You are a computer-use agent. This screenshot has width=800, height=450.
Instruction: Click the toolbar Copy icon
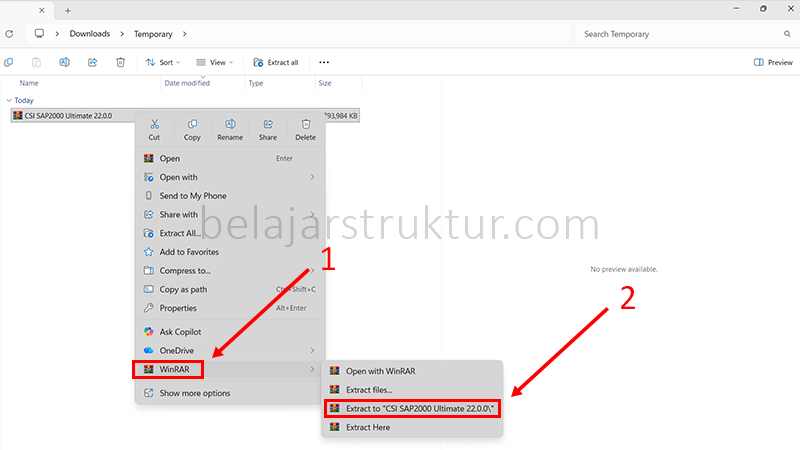coord(9,62)
